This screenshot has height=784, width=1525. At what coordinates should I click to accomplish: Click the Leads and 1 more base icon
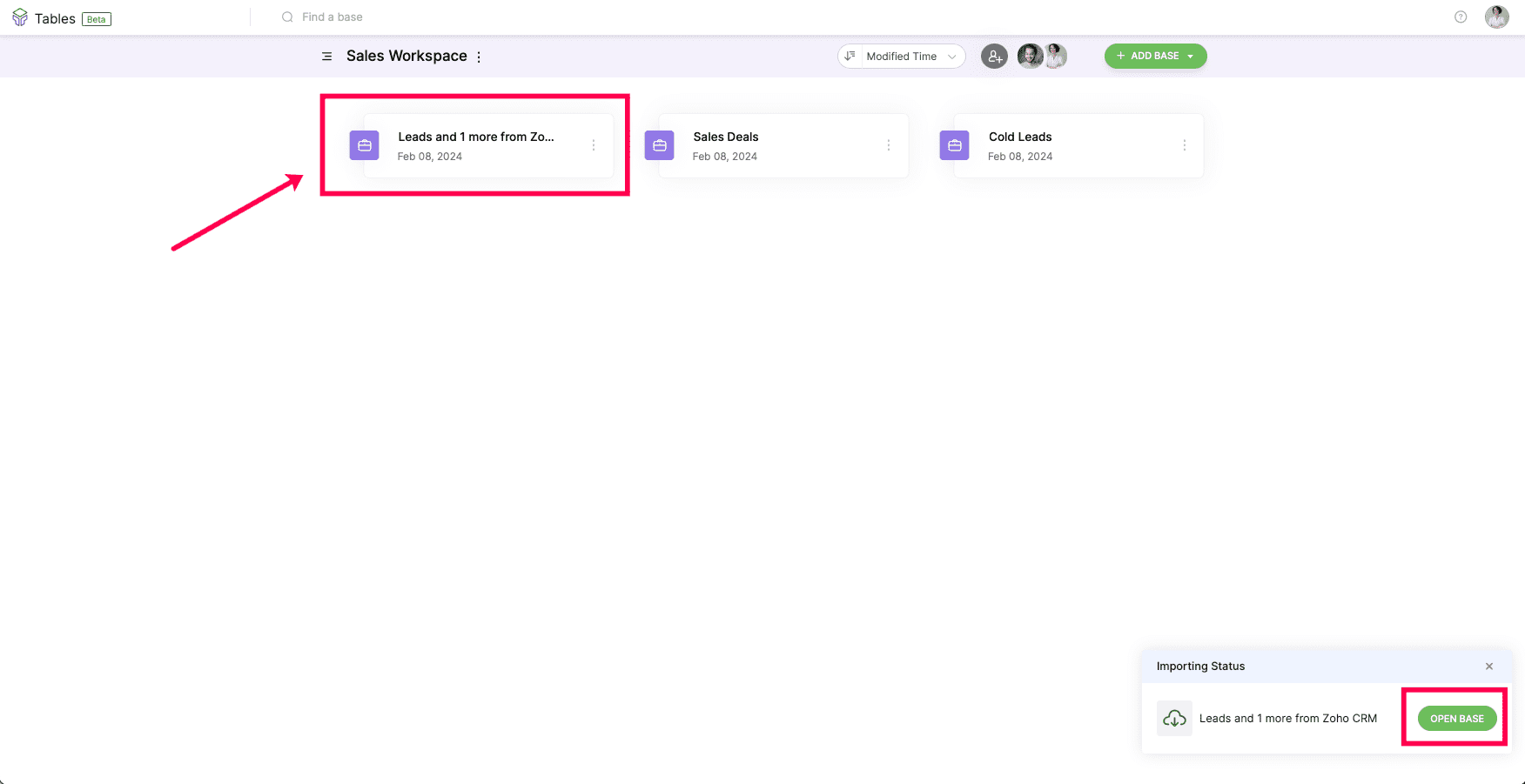364,145
